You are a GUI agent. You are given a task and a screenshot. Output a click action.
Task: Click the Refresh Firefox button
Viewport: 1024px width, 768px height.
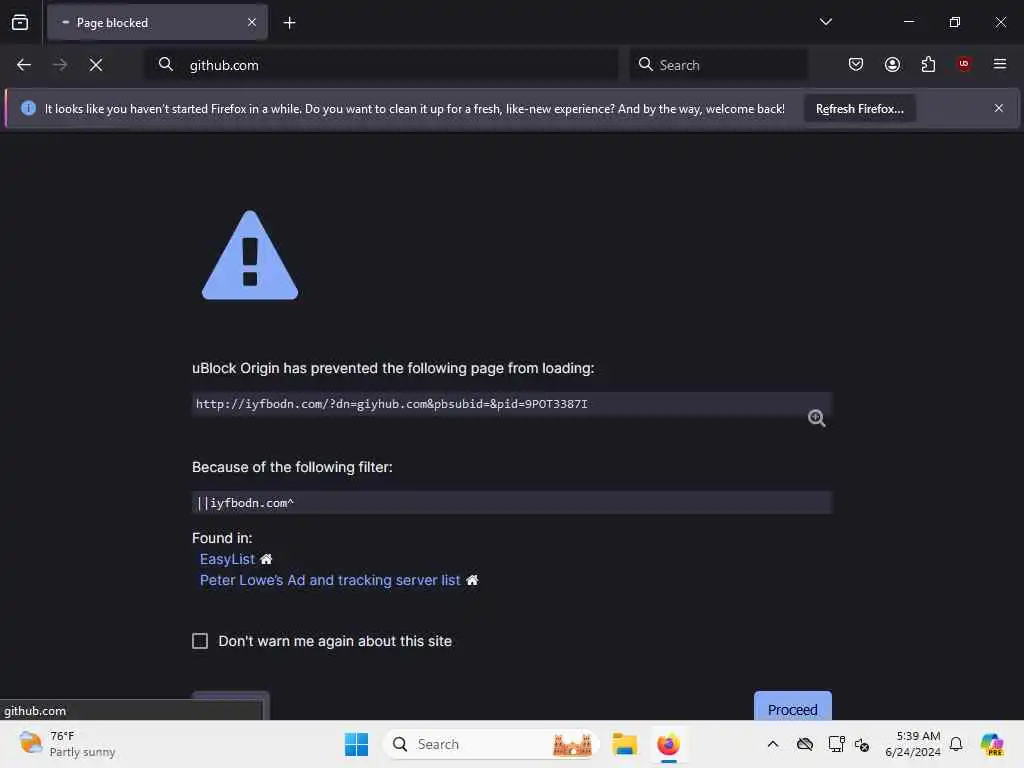click(x=859, y=108)
